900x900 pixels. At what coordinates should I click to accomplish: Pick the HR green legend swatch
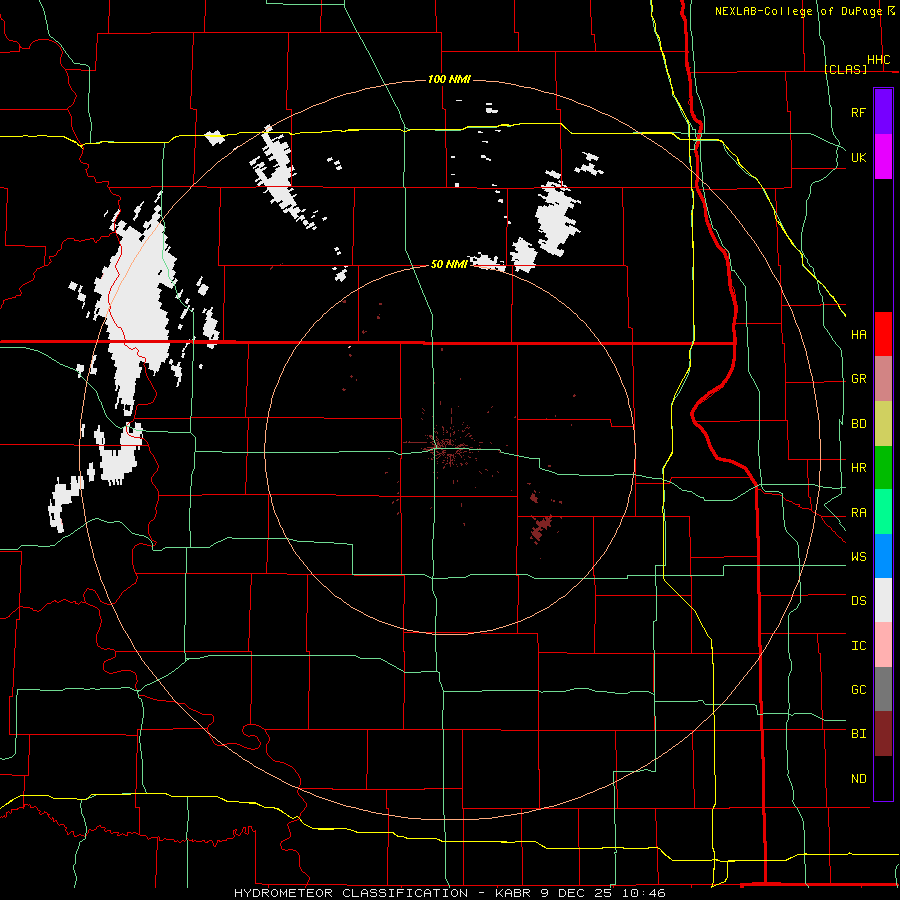(883, 468)
